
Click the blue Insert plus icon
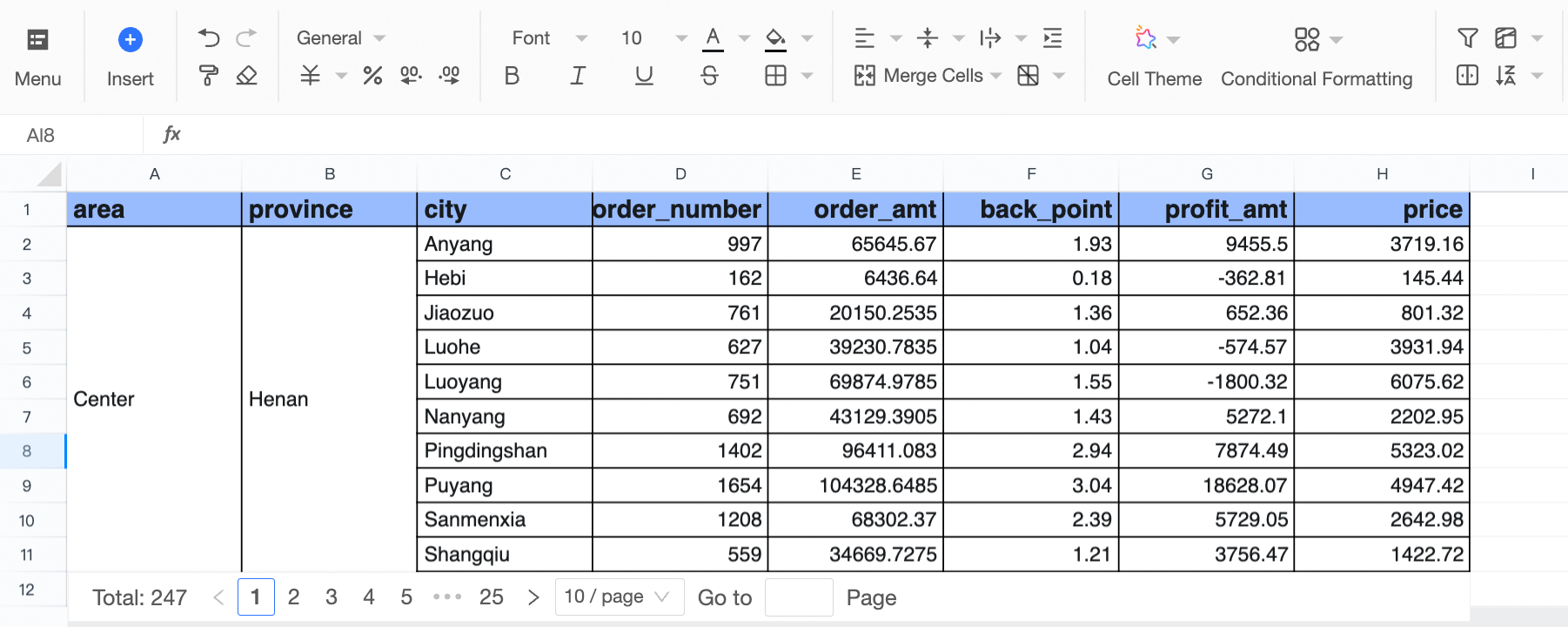(130, 39)
